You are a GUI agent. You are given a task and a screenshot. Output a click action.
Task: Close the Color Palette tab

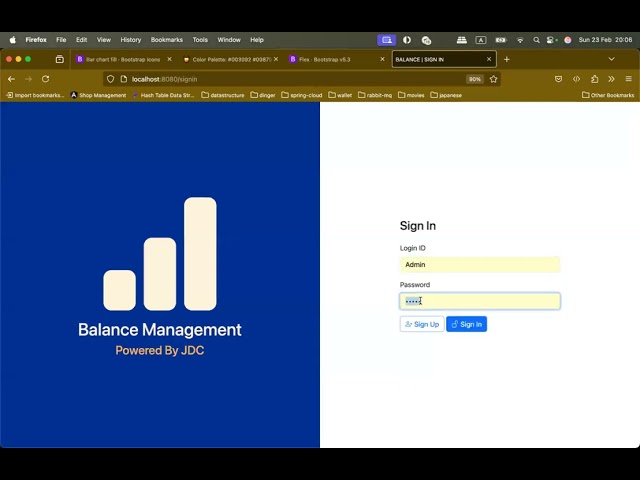click(276, 59)
